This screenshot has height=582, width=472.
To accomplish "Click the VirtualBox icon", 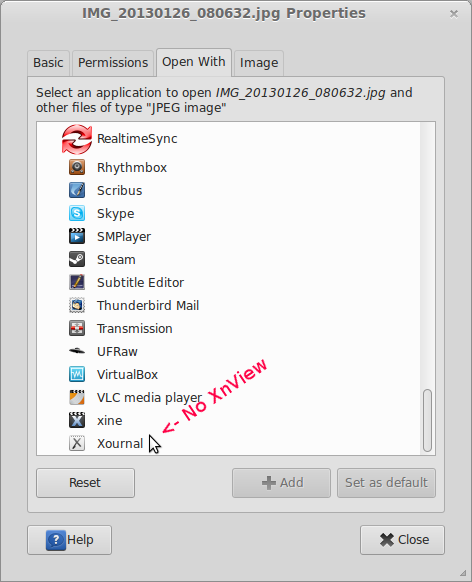I will [77, 375].
